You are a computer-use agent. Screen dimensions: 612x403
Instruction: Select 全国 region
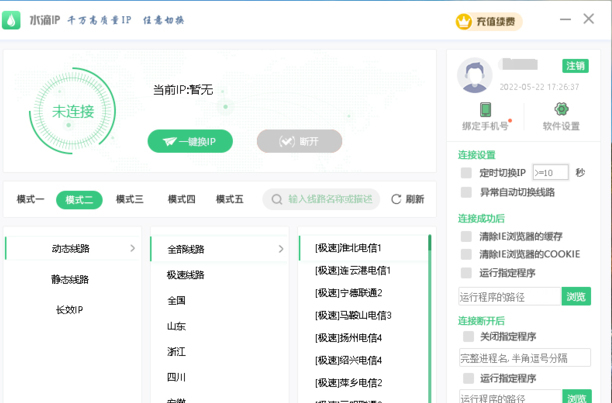click(176, 300)
